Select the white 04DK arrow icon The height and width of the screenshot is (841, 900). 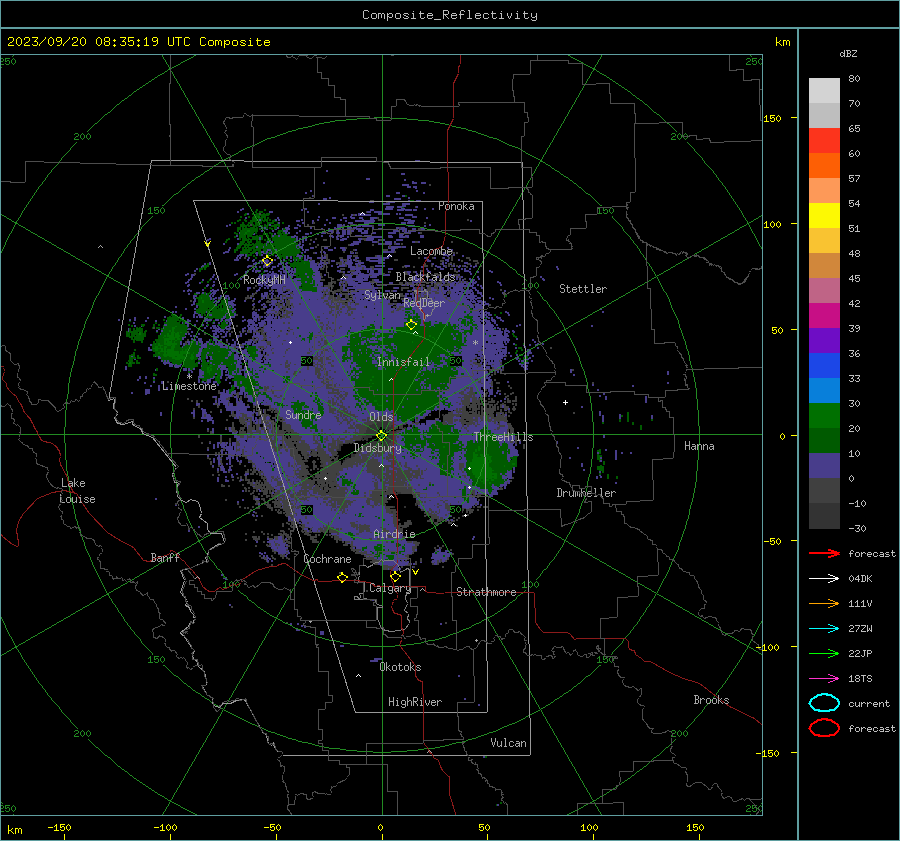824,578
